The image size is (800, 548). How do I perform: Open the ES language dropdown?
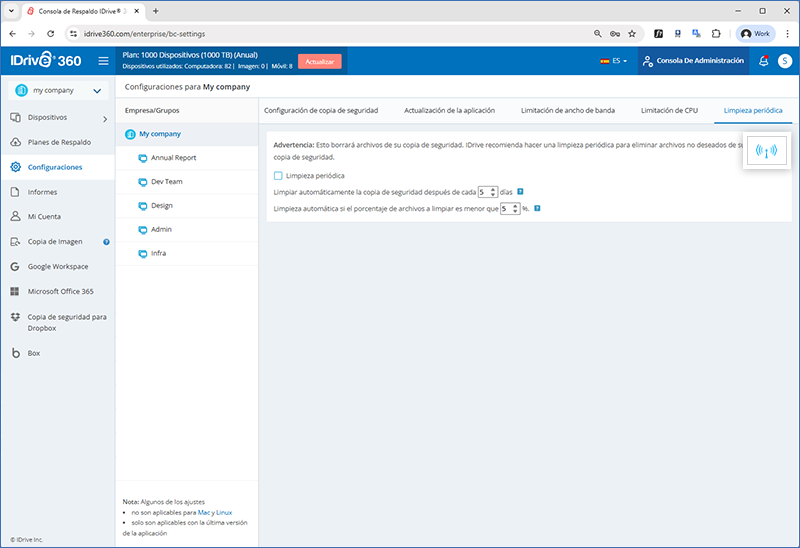[x=614, y=61]
